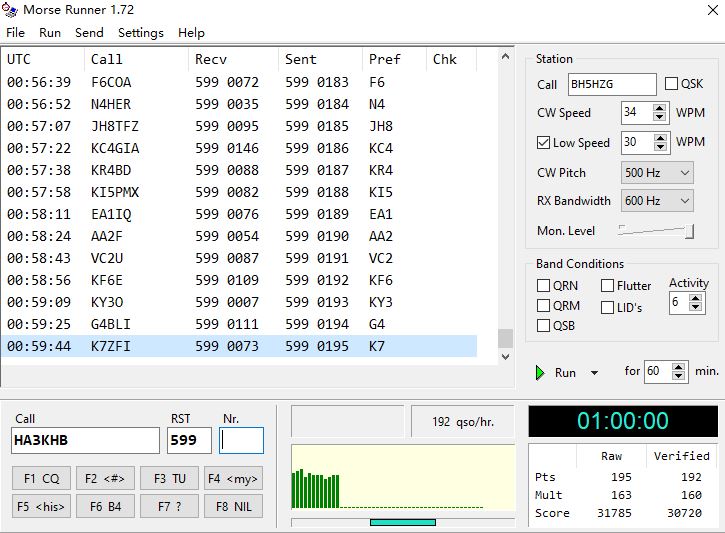This screenshot has height=533, width=725.
Task: Click the RST input field
Action: tap(189, 440)
